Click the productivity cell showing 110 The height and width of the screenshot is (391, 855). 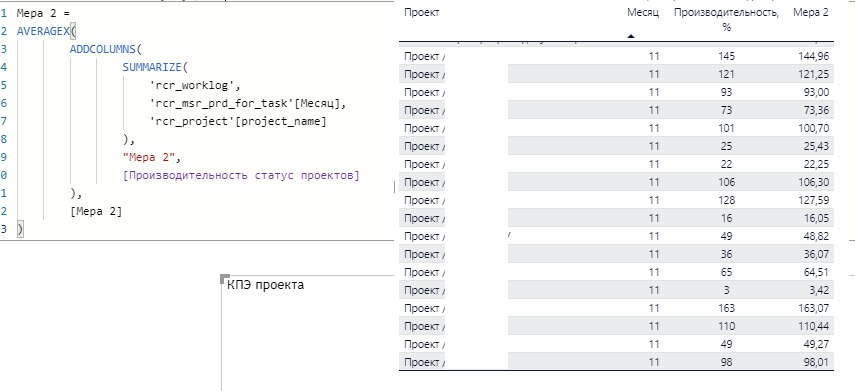tap(726, 326)
